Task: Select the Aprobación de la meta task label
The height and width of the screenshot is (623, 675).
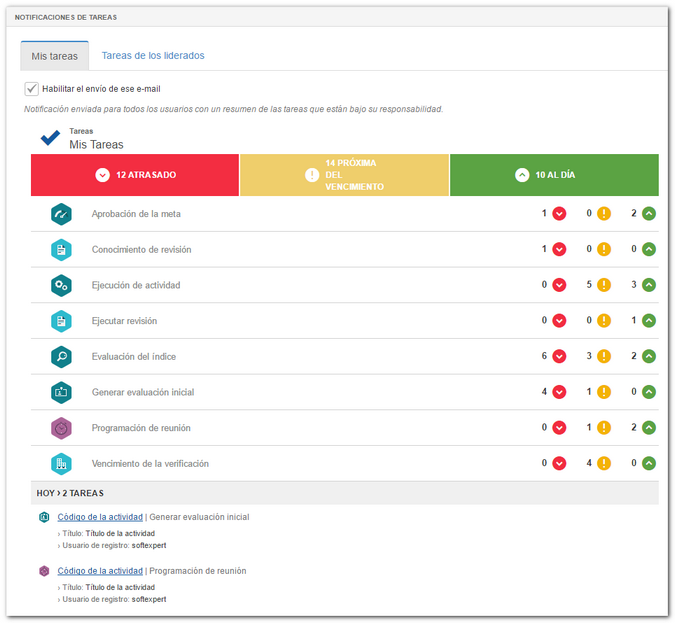Action: pos(136,214)
